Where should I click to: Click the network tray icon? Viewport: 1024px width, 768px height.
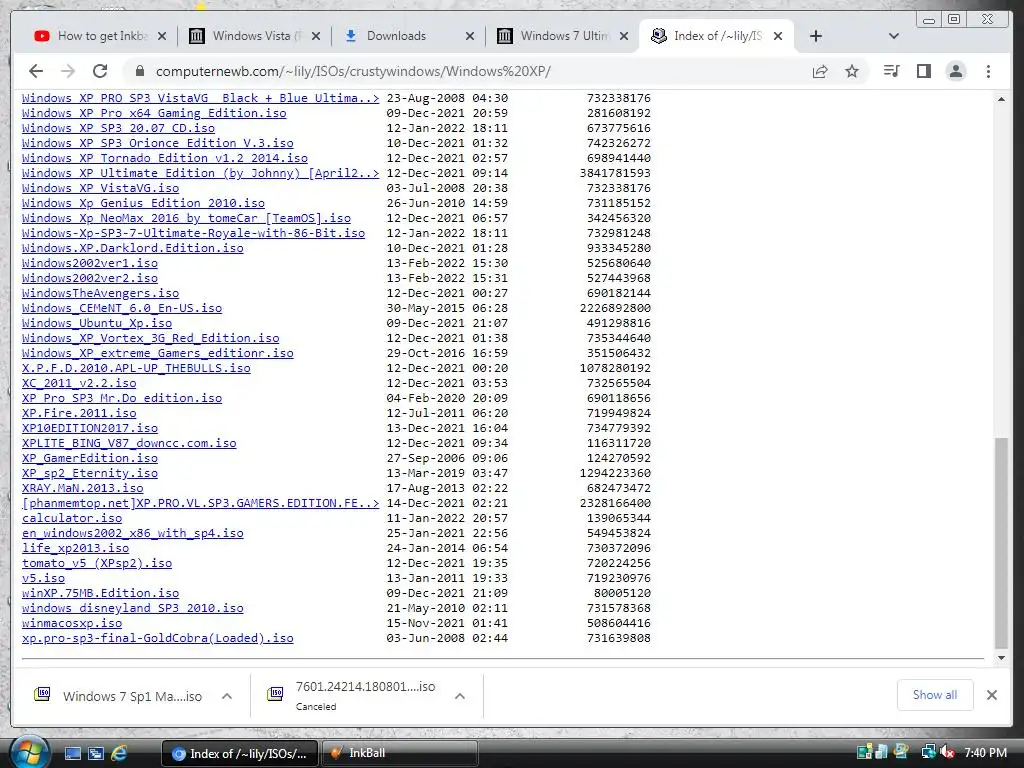929,753
